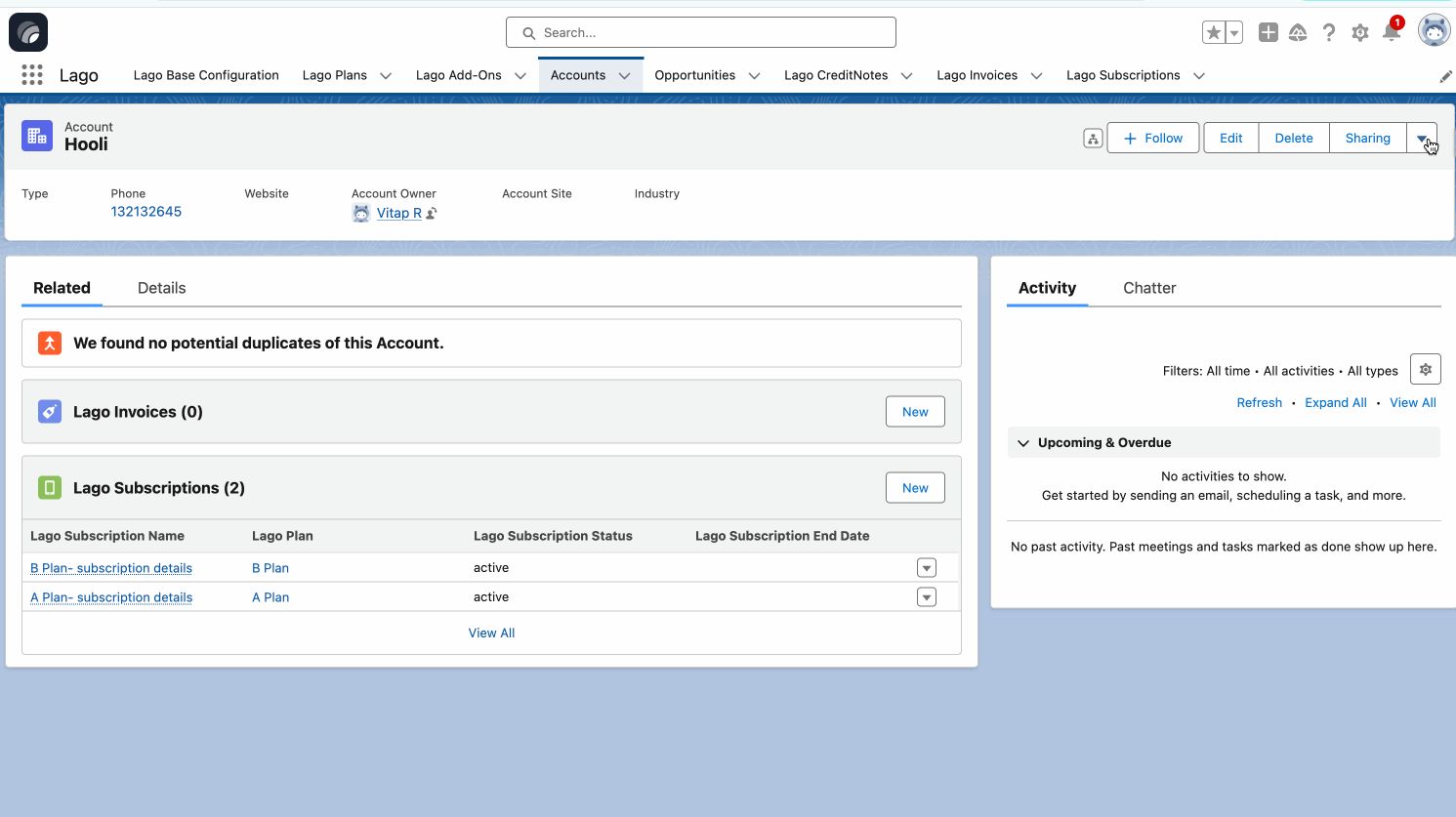The height and width of the screenshot is (817, 1456).
Task: Open Global Actions plus icon
Action: (x=1268, y=32)
